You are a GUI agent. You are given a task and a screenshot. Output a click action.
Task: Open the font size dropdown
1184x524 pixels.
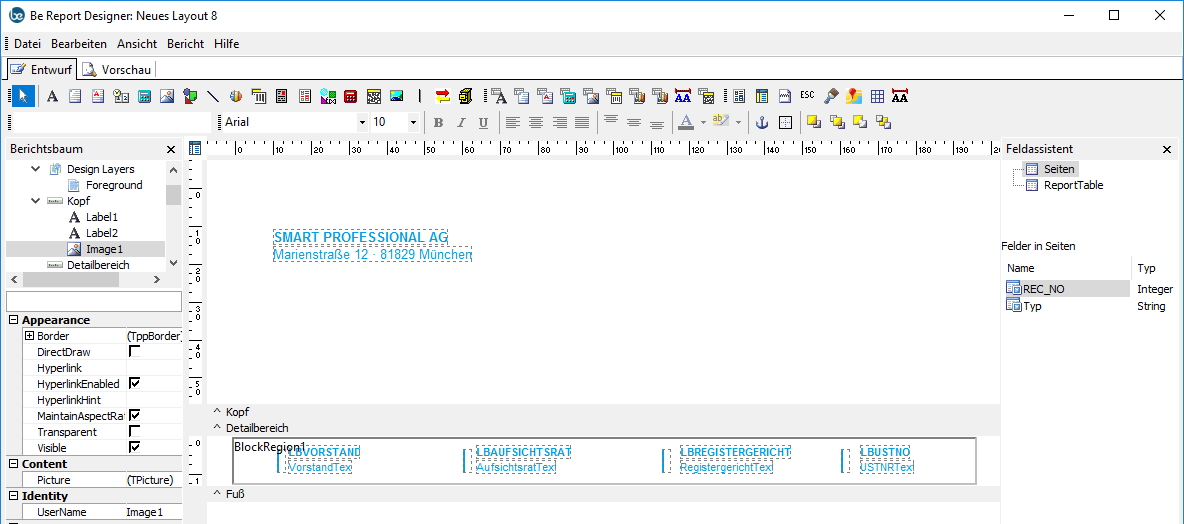[x=413, y=122]
